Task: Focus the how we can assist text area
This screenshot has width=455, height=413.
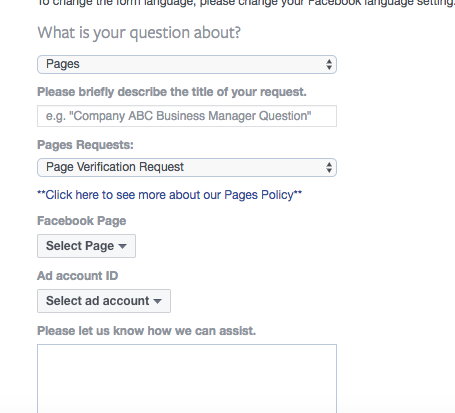Action: (x=187, y=379)
